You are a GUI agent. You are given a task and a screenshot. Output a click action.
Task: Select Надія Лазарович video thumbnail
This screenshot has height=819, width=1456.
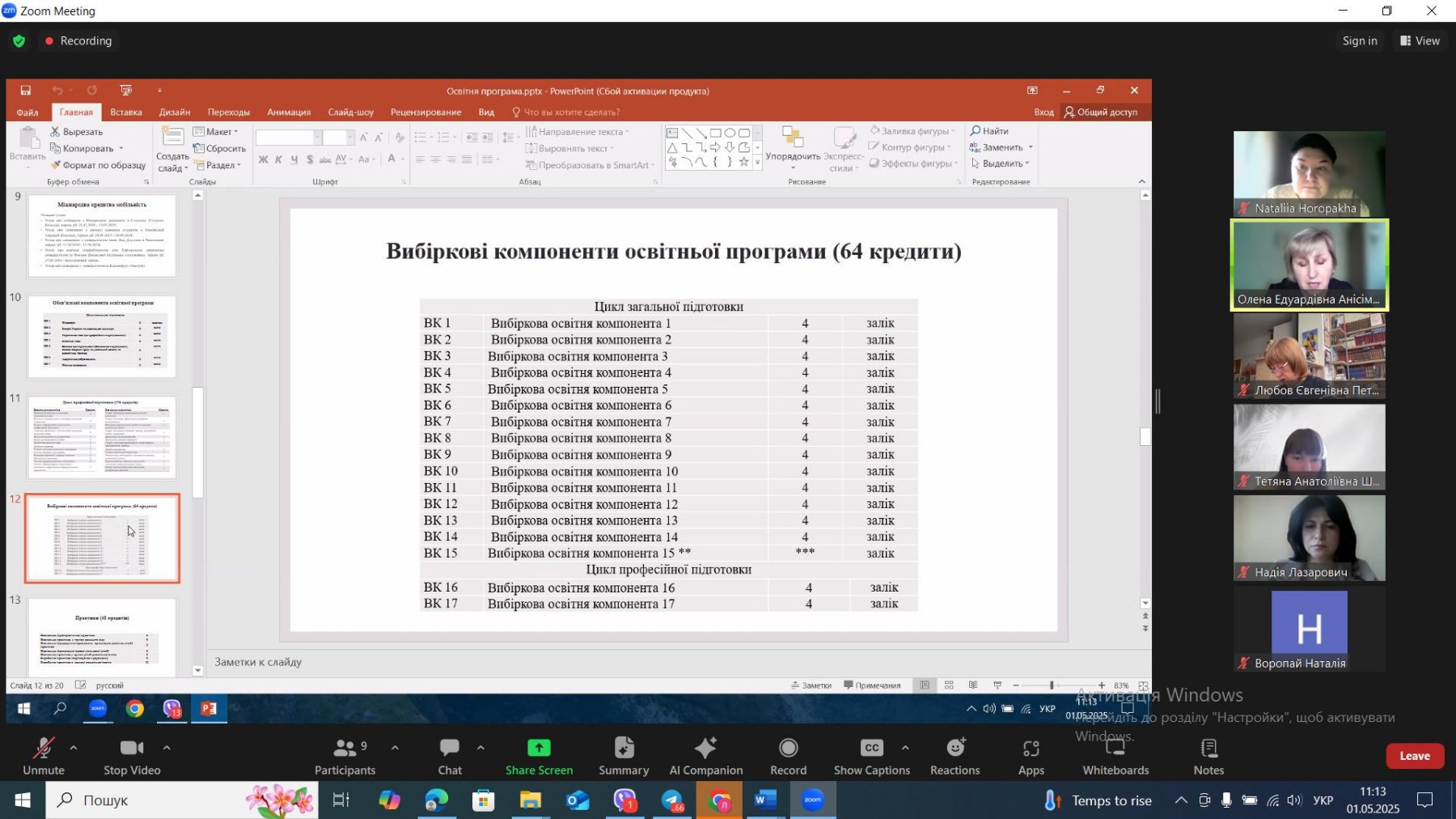[1309, 537]
